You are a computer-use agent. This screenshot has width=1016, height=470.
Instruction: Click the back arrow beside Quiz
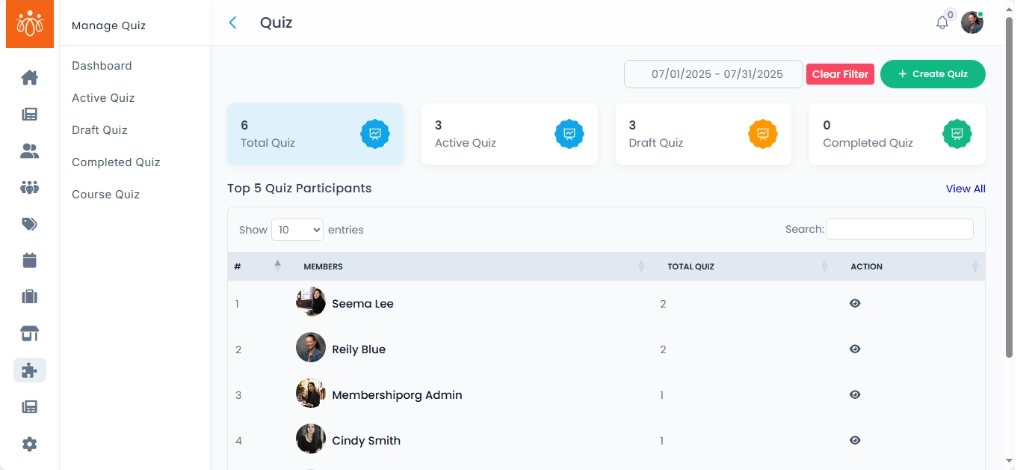233,22
